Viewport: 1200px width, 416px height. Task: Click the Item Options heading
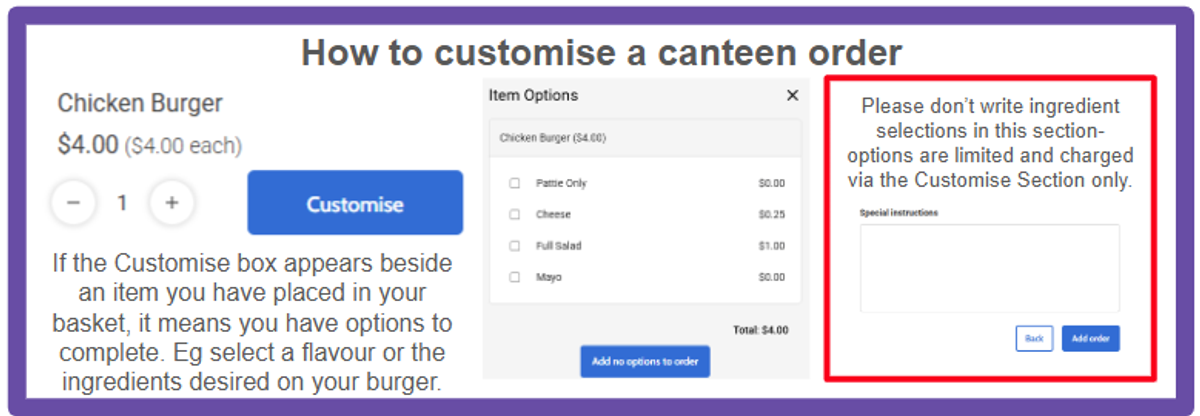coord(533,95)
